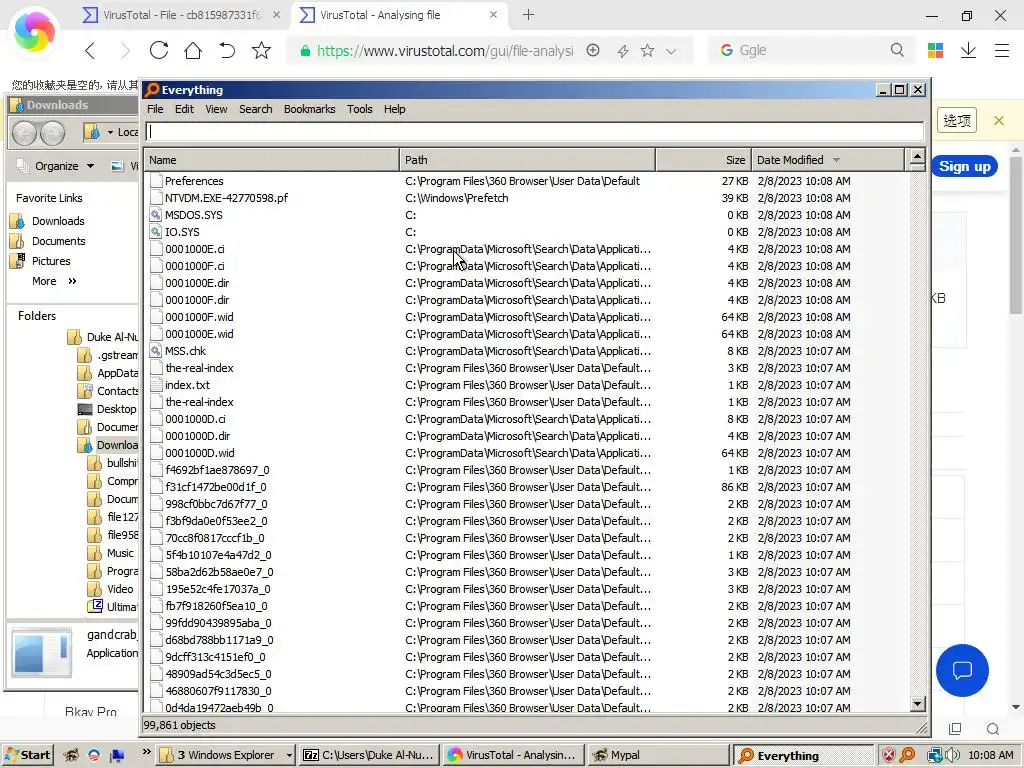
Task: Open Downloads in Favorite Links
Action: click(x=58, y=221)
